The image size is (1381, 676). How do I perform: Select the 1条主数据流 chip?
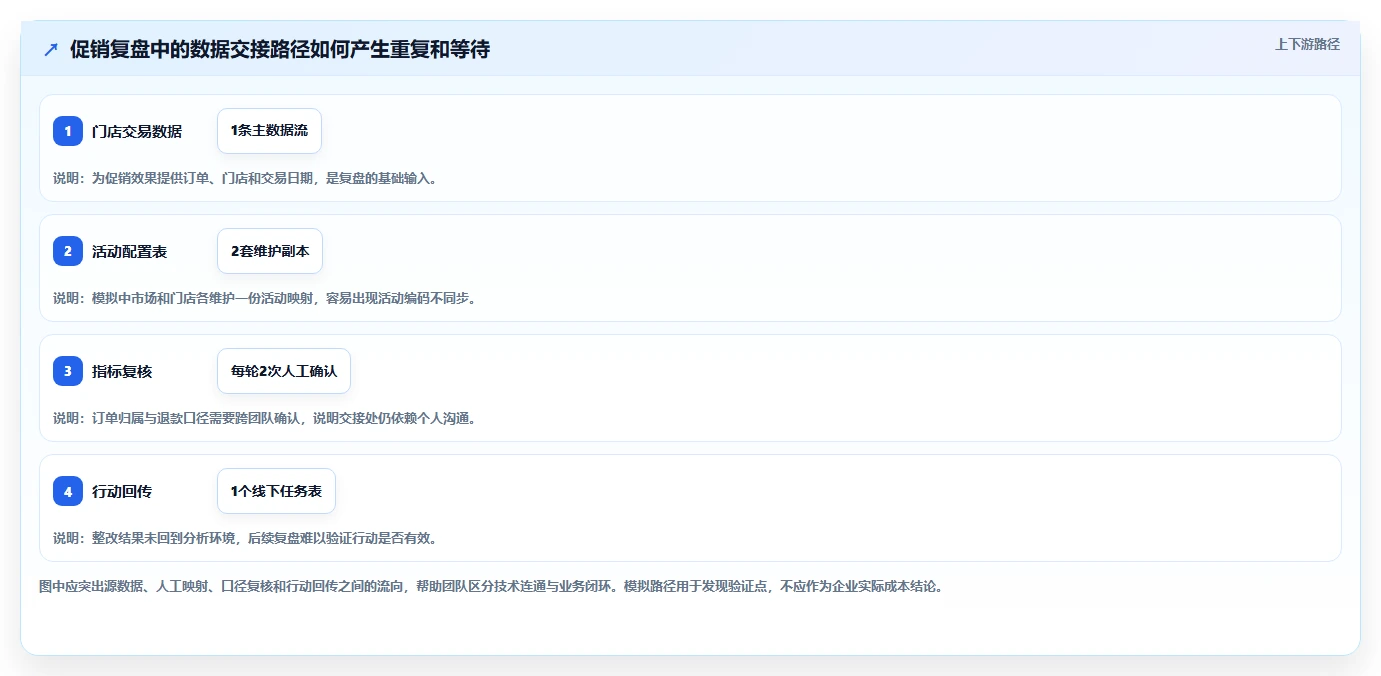(269, 131)
